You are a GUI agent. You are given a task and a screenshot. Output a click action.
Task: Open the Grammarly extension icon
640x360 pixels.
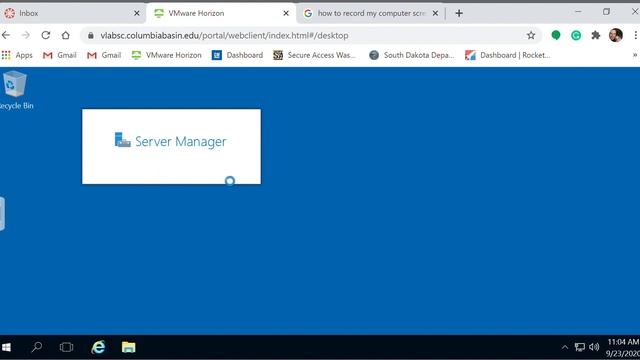point(576,36)
